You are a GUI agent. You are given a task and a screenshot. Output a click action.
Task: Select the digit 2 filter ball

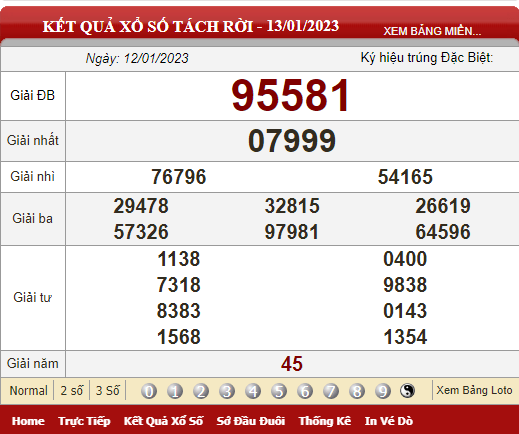201,391
